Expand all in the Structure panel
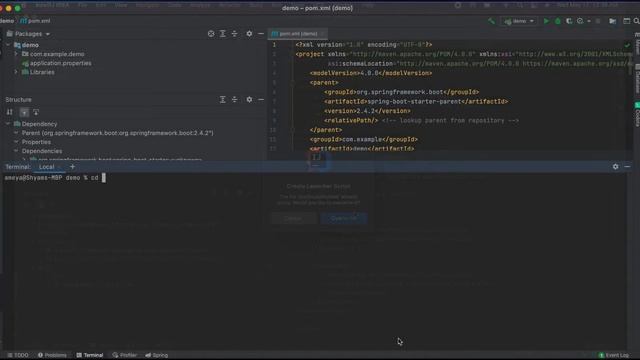The width and height of the screenshot is (640, 360). pyautogui.click(x=222, y=100)
